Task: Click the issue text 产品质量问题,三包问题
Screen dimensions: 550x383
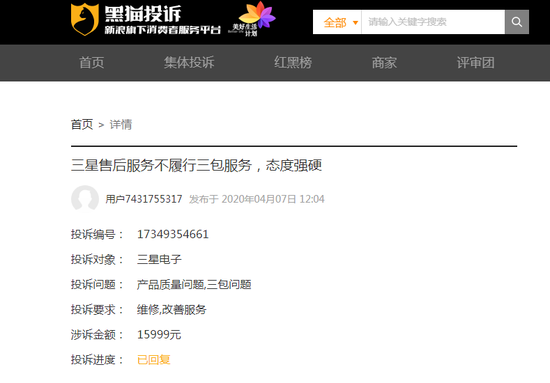Action: (x=194, y=284)
